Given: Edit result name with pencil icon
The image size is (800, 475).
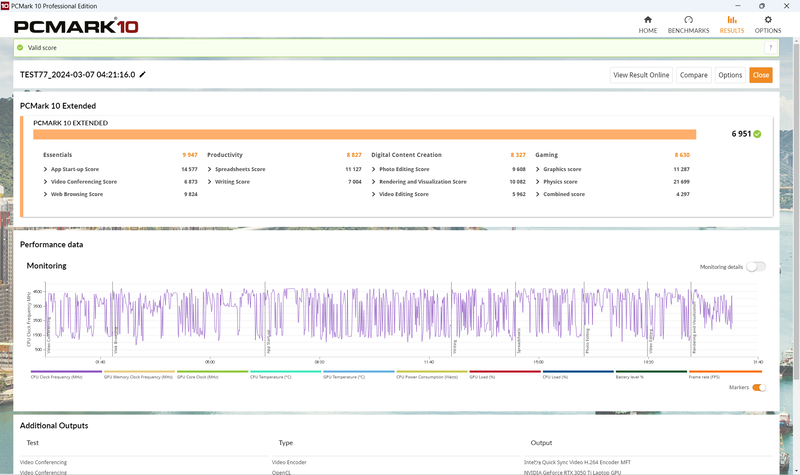Looking at the screenshot, I should pos(142,74).
